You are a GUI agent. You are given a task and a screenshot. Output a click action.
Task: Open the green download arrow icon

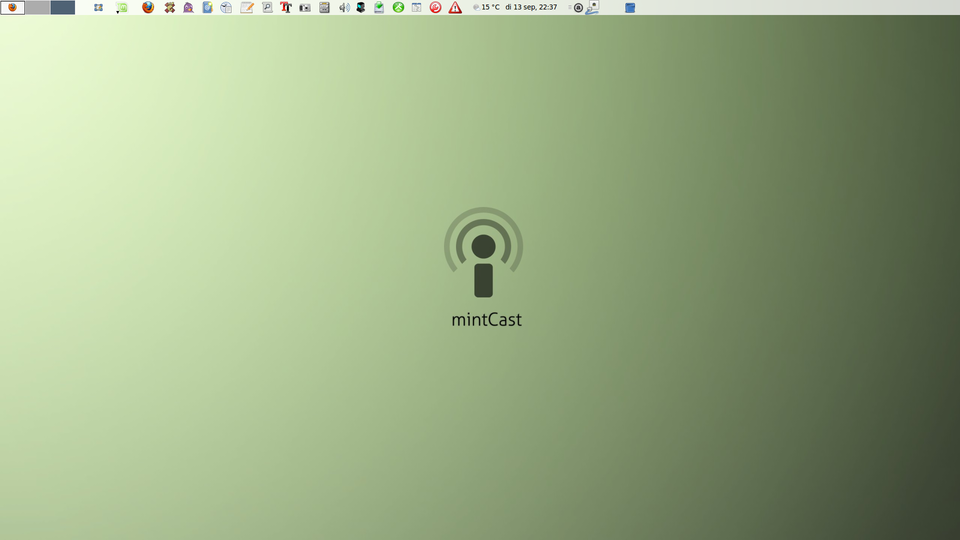379,7
